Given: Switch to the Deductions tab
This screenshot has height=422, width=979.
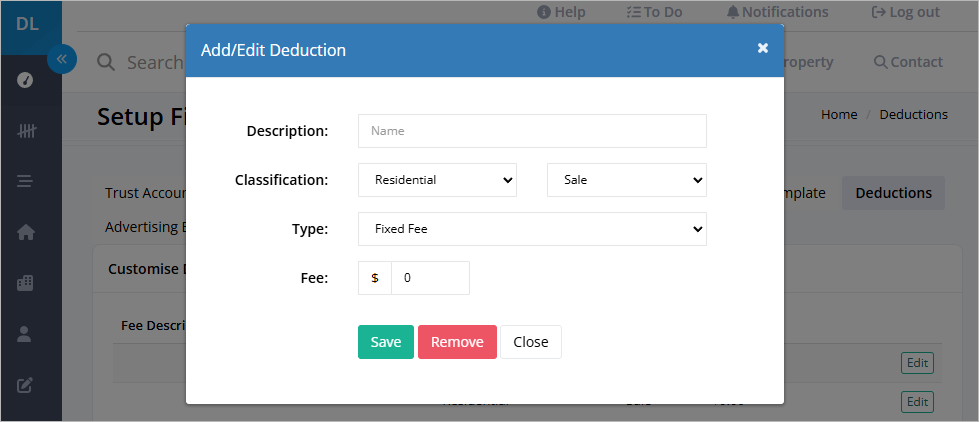Looking at the screenshot, I should coord(893,193).
